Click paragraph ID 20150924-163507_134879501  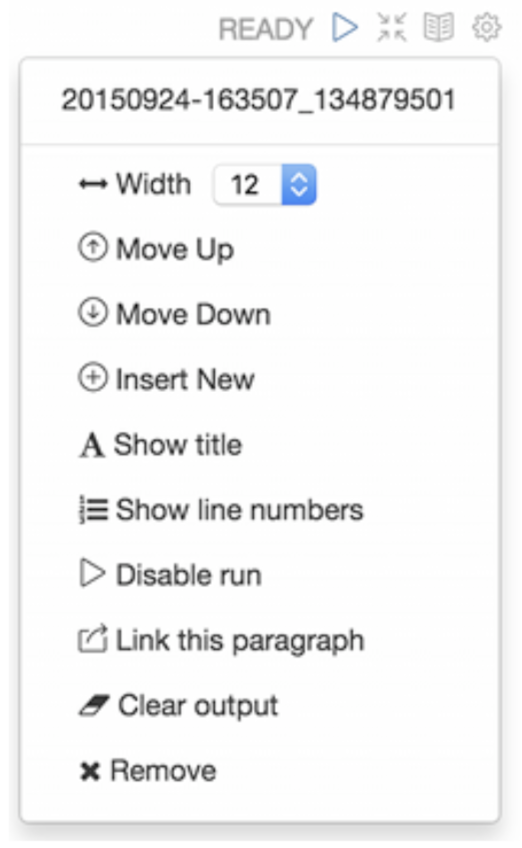(x=258, y=101)
